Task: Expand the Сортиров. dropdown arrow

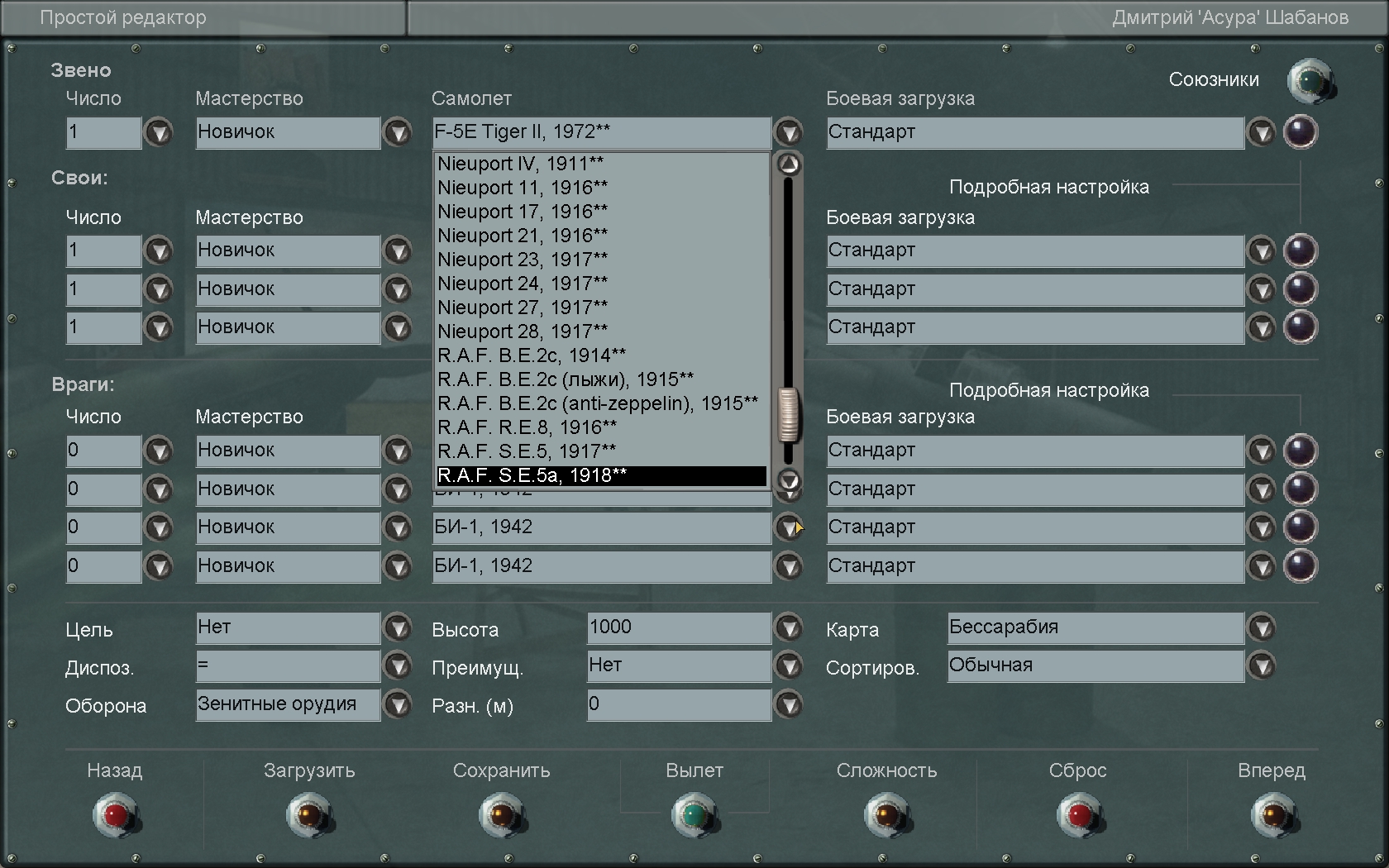Action: (1262, 666)
